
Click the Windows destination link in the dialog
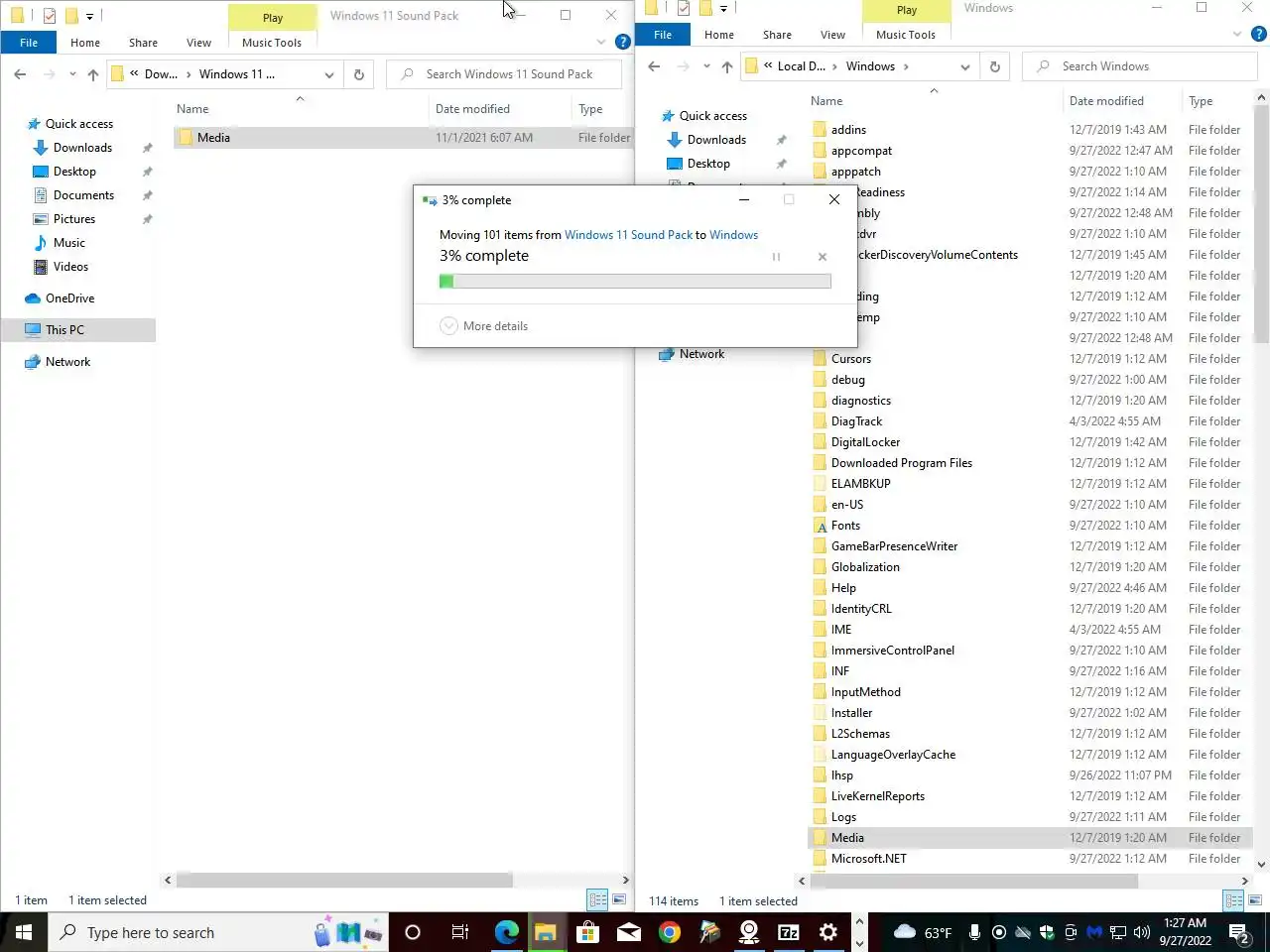coord(733,235)
